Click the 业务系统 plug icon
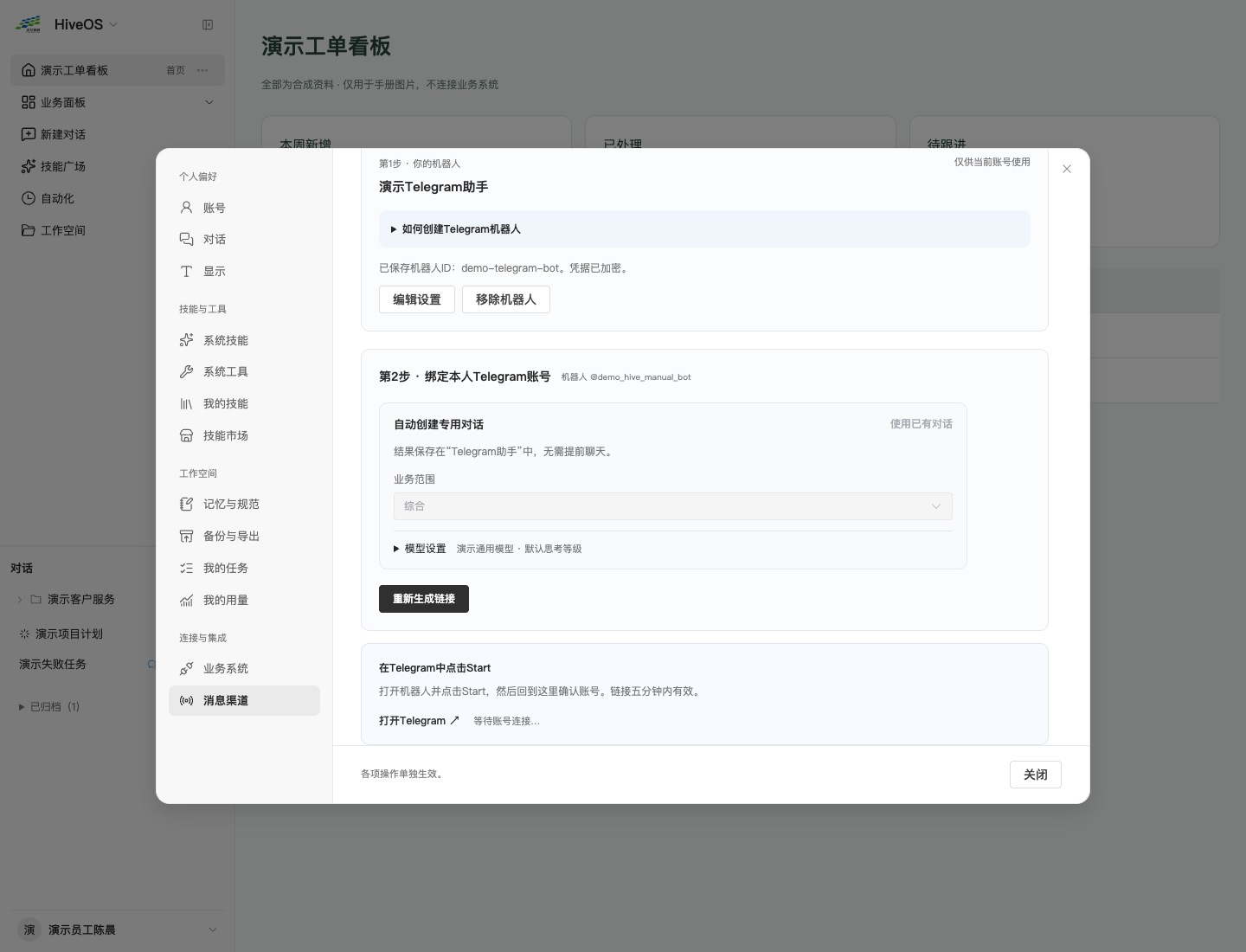This screenshot has width=1246, height=952. 186,668
